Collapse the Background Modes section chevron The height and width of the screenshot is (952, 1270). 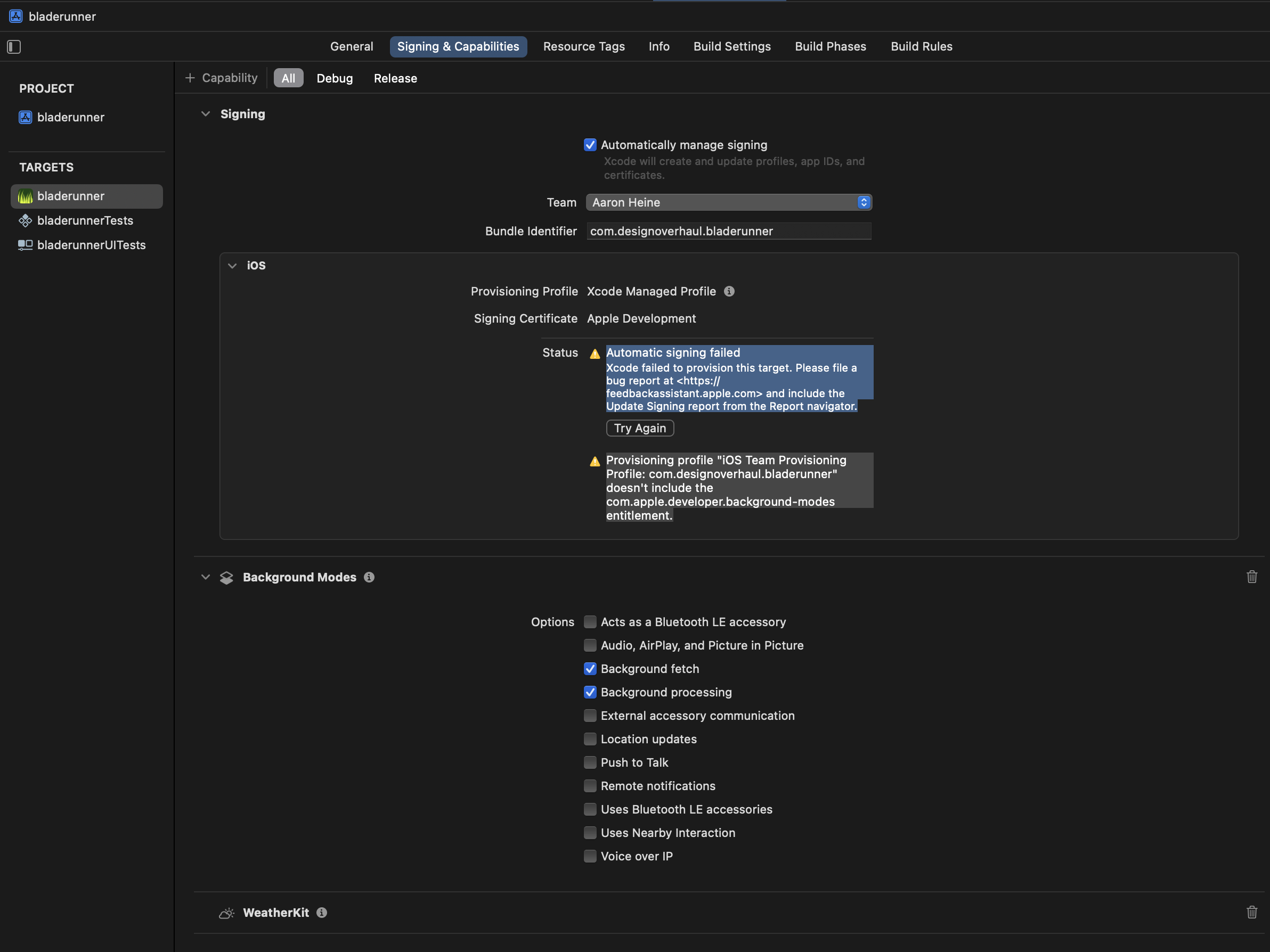(x=206, y=577)
